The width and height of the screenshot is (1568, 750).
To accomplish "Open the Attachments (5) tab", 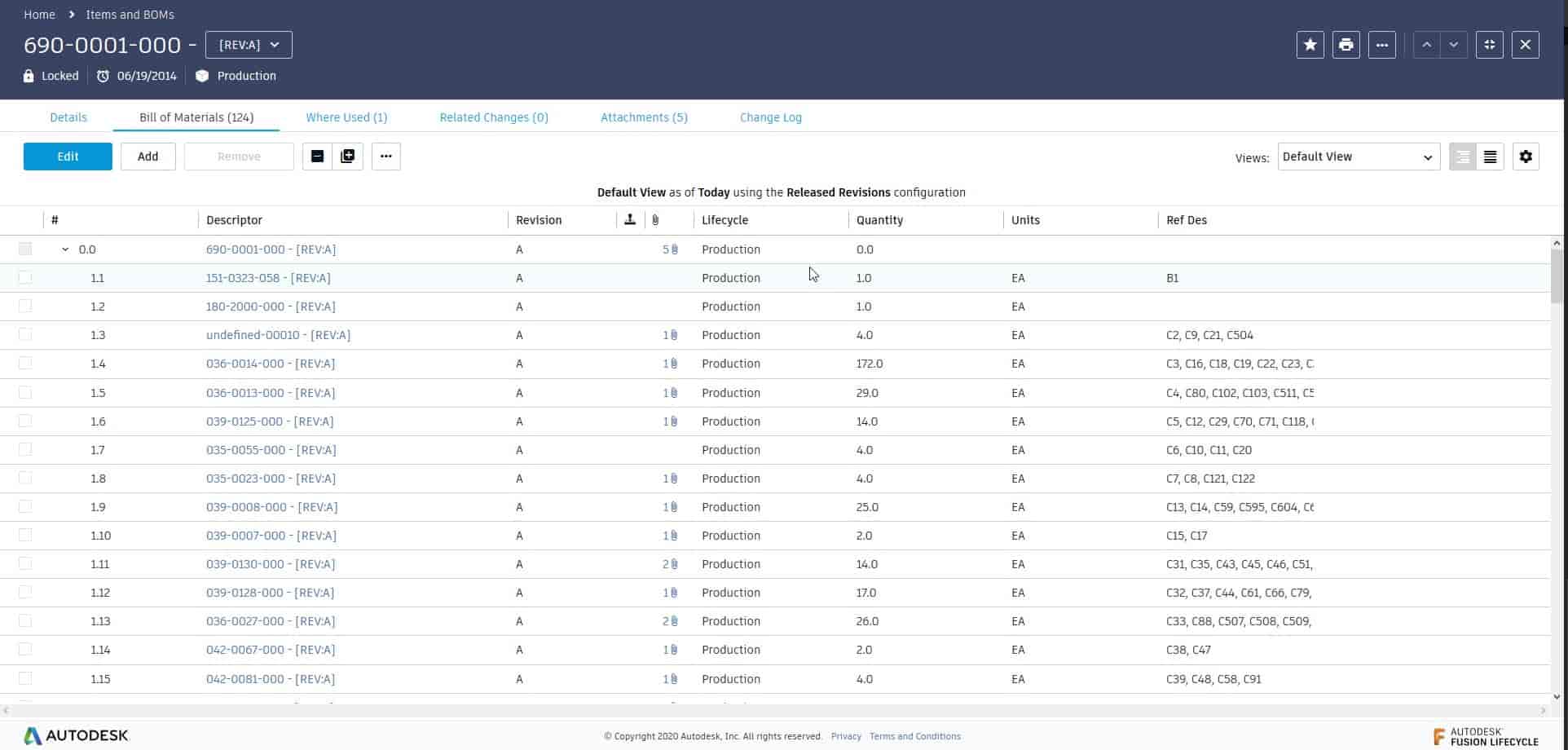I will 644,117.
